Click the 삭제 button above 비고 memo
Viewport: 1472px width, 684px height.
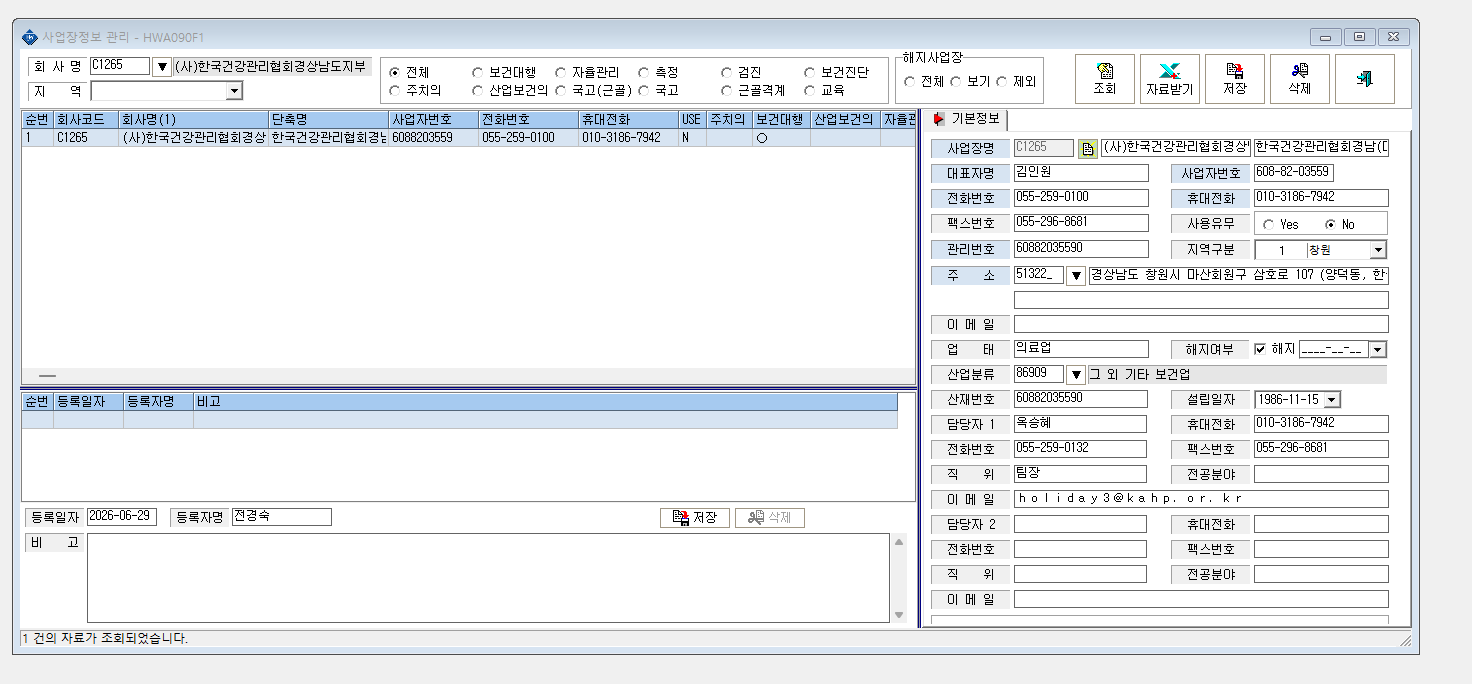tap(770, 518)
